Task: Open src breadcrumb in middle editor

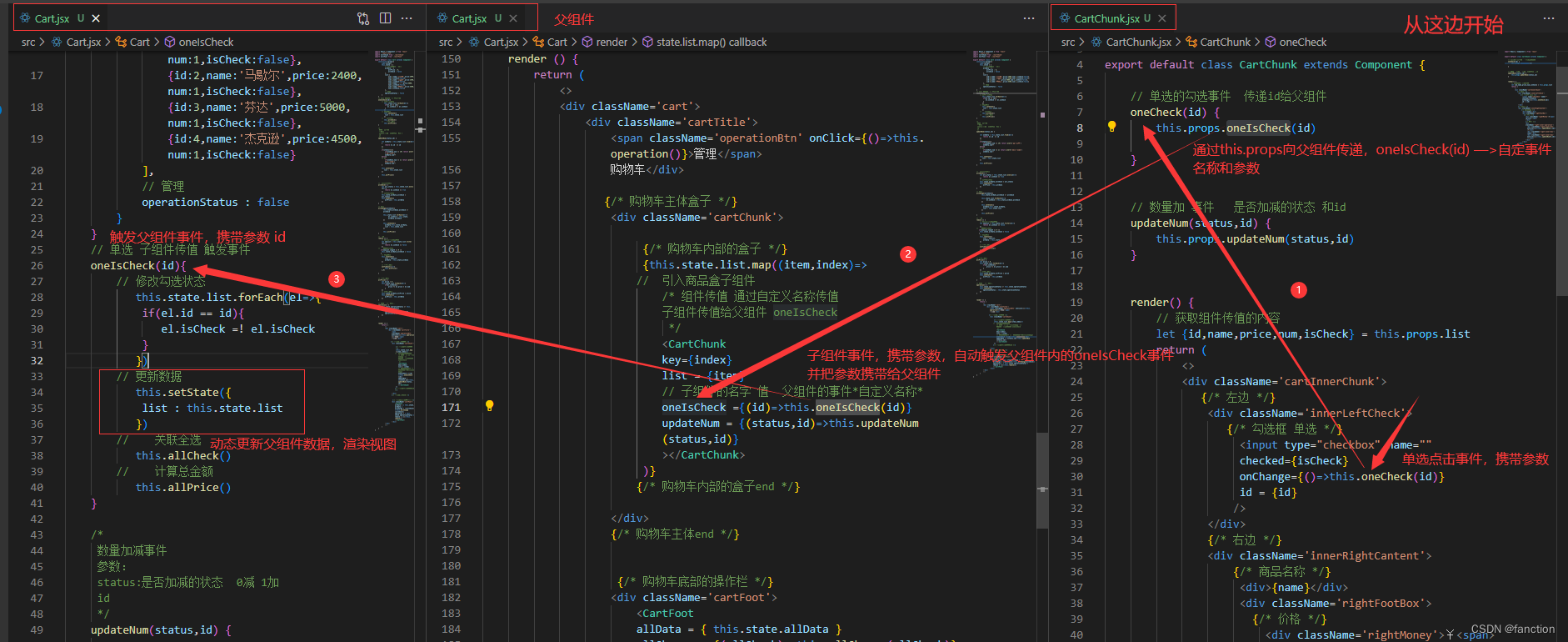Action: pos(446,42)
